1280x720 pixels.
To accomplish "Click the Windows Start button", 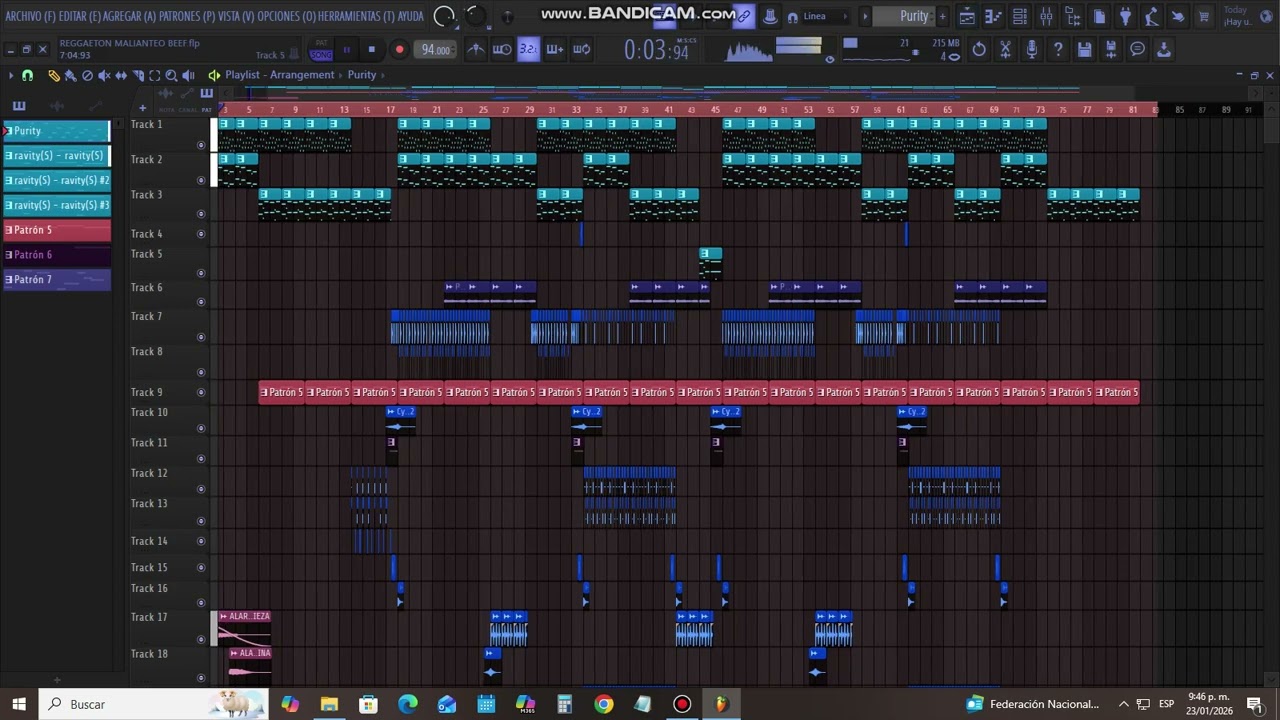I will point(18,704).
